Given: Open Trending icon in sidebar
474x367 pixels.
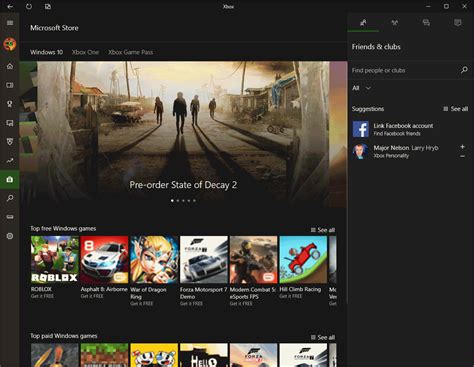Looking at the screenshot, I should pos(10,161).
